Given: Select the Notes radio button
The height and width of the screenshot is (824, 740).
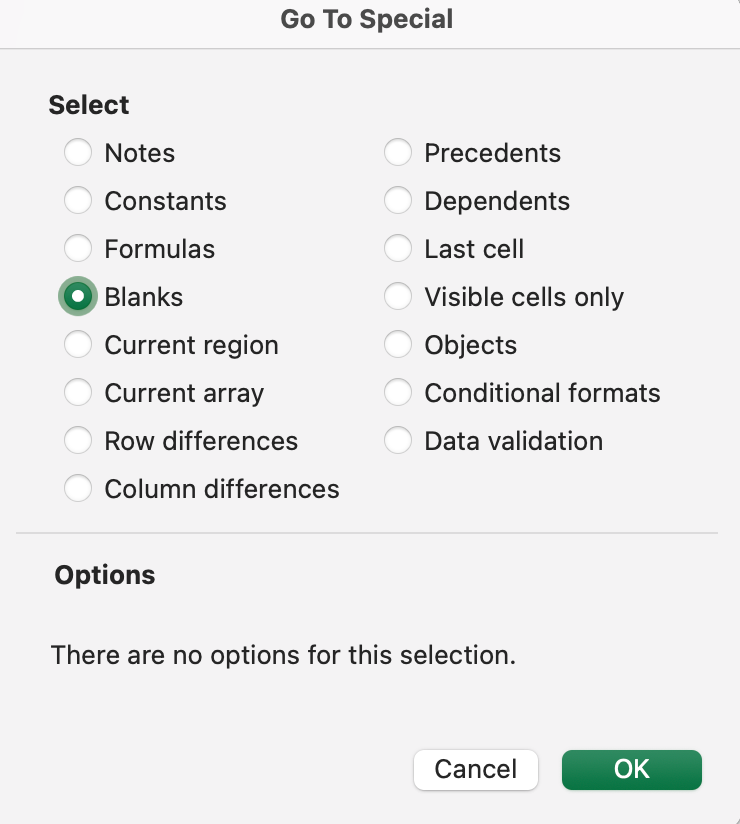Looking at the screenshot, I should tap(78, 153).
